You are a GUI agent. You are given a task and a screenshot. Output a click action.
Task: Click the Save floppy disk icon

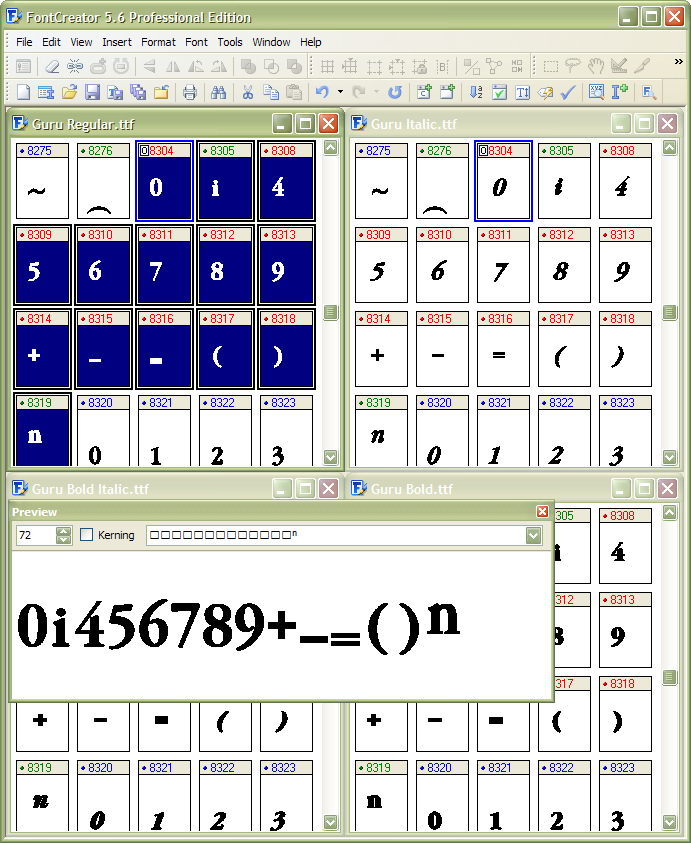click(x=92, y=92)
